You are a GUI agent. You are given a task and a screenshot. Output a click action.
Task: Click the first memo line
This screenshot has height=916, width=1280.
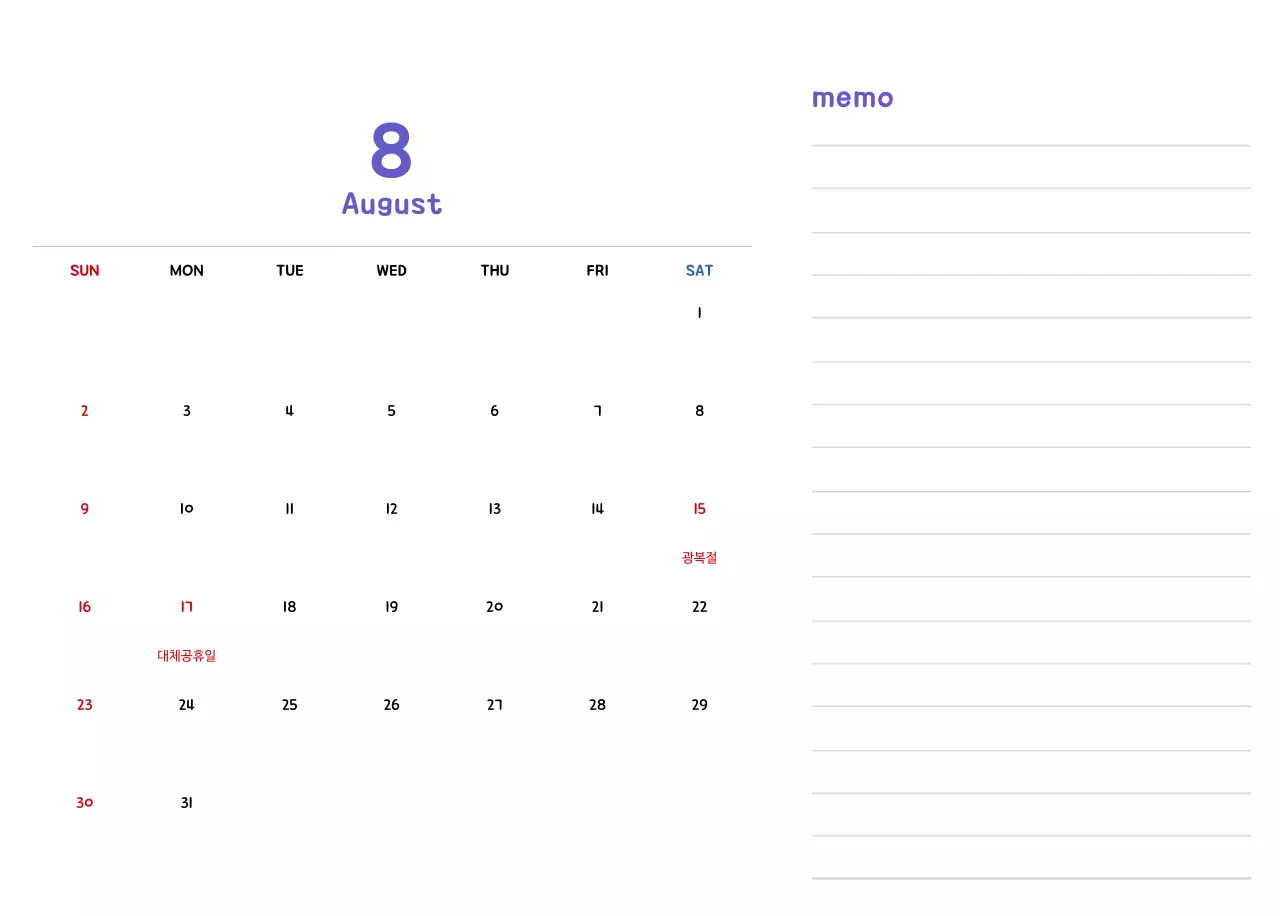tap(1031, 146)
